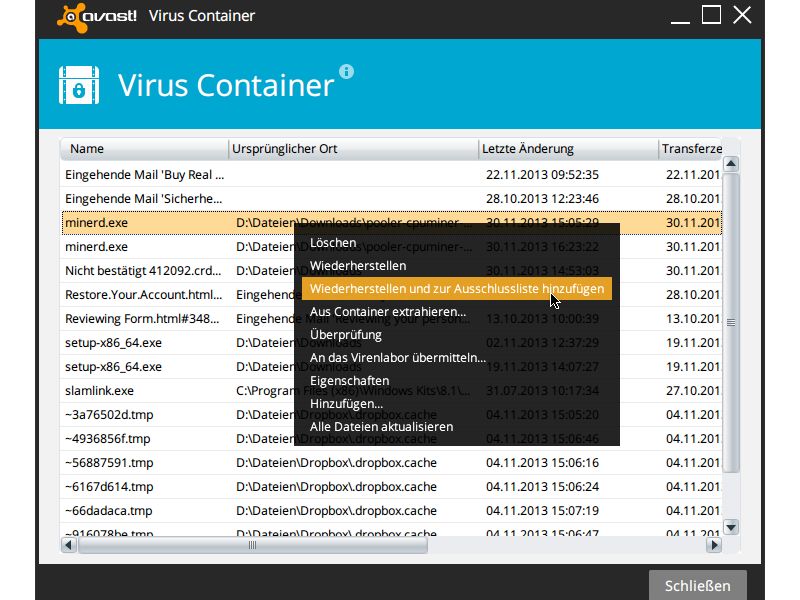Image resolution: width=800 pixels, height=600 pixels.
Task: Click the date 28.10.2013 12:23:46
Action: click(542, 198)
